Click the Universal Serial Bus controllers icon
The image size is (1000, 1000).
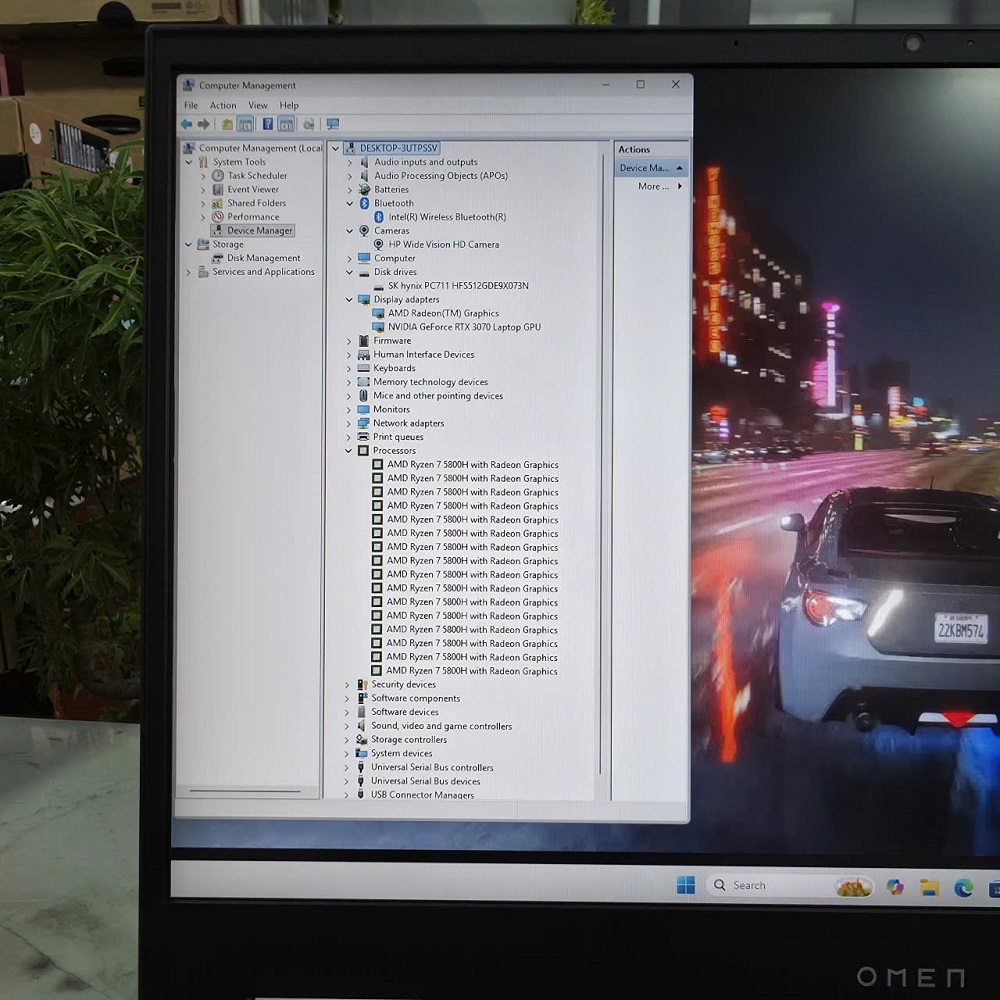360,767
